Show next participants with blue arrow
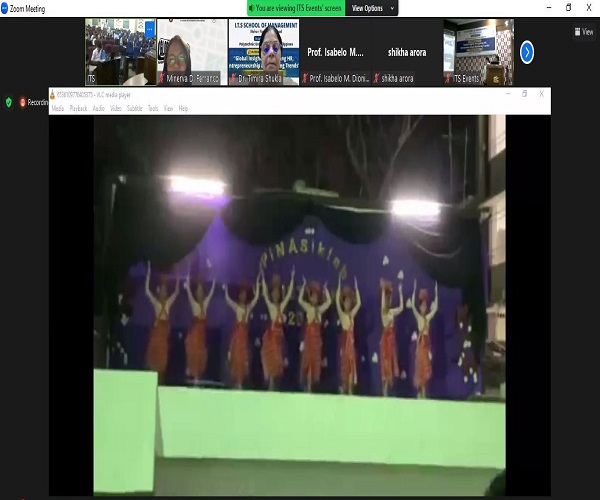600x500 pixels. (x=527, y=52)
